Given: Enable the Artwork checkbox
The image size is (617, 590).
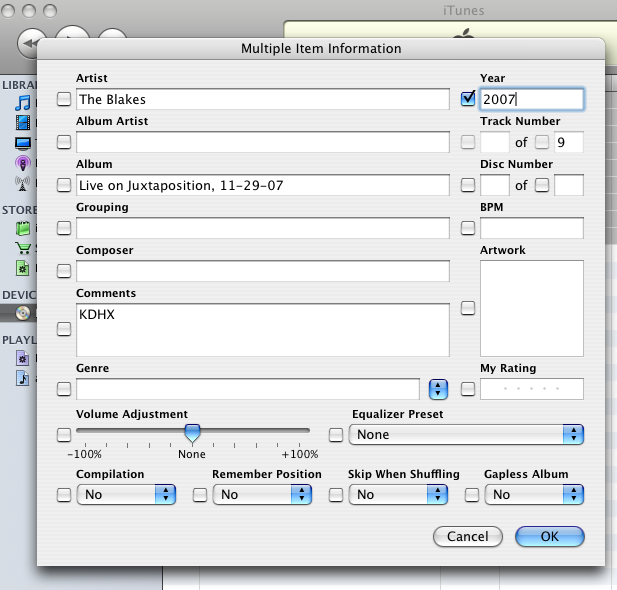Looking at the screenshot, I should (467, 309).
